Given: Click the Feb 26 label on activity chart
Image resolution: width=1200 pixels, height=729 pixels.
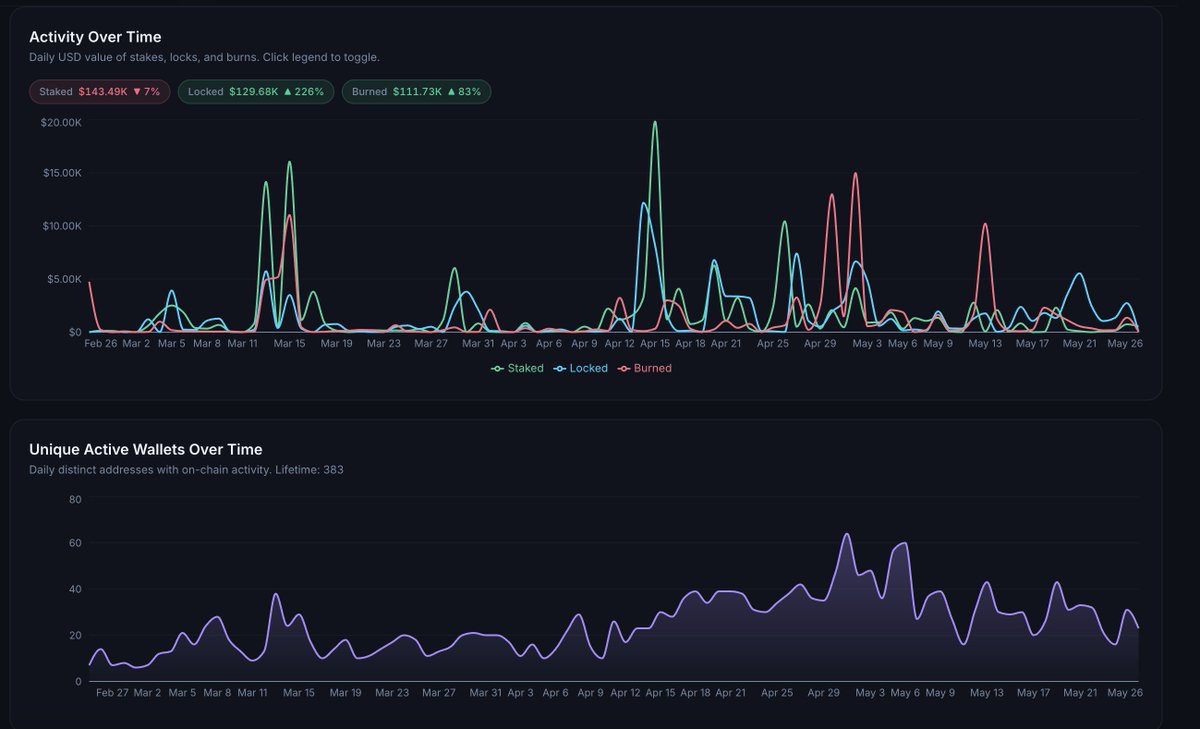Looking at the screenshot, I should coord(101,343).
